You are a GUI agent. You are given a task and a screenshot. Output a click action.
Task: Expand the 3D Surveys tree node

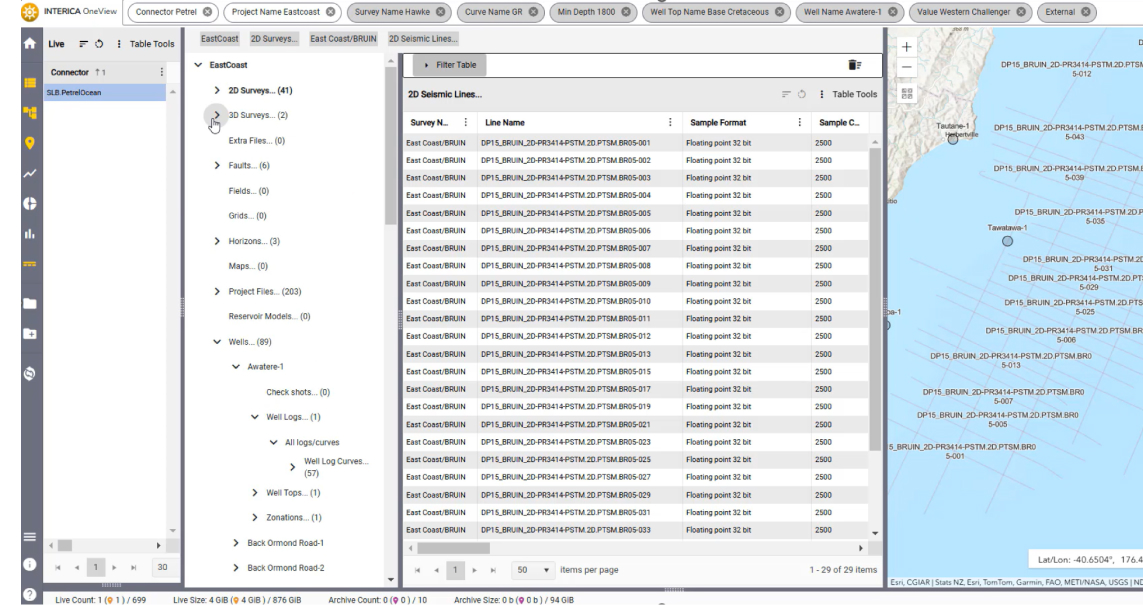point(217,116)
